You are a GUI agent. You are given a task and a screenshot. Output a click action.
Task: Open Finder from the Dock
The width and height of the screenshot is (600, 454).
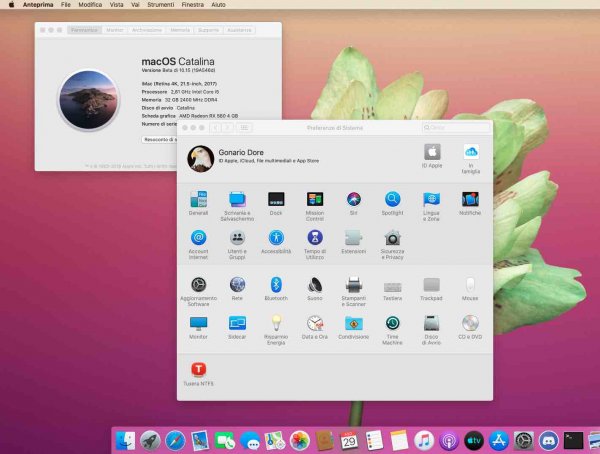[125, 441]
